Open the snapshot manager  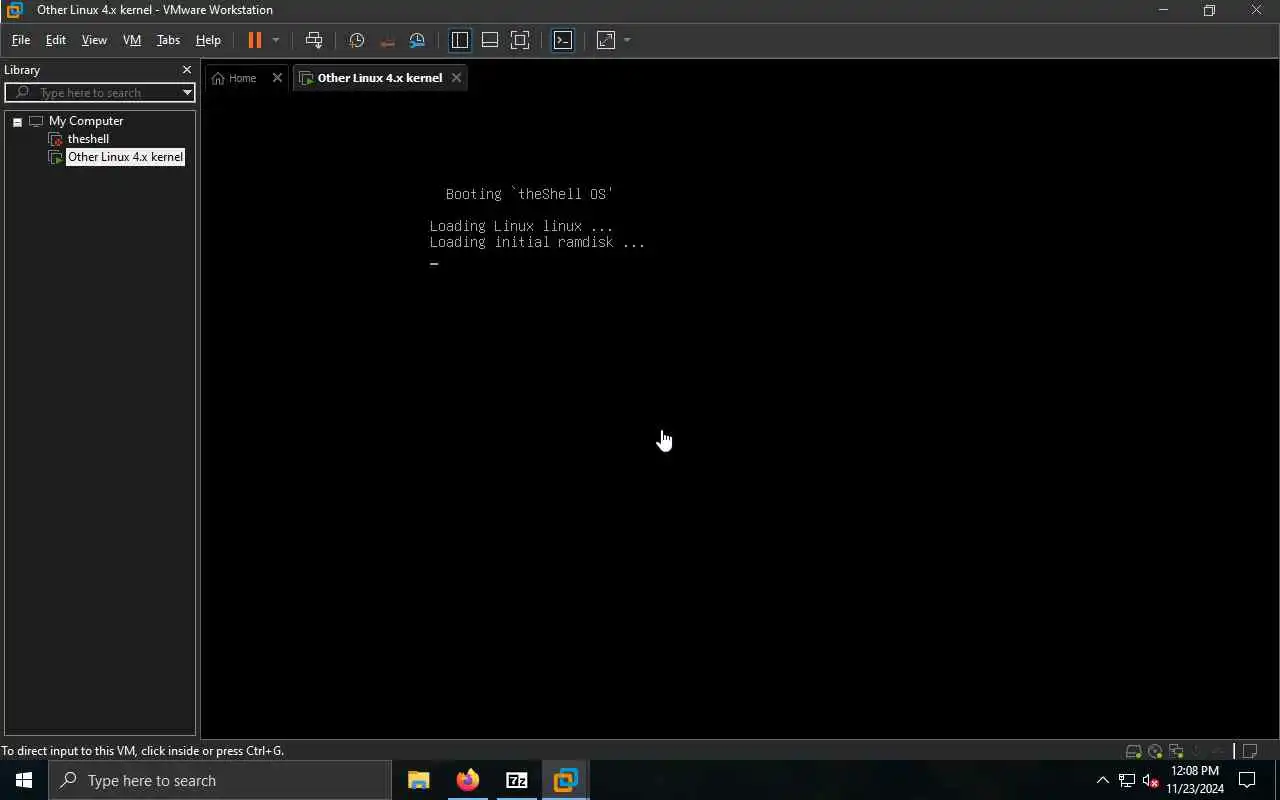click(x=417, y=40)
